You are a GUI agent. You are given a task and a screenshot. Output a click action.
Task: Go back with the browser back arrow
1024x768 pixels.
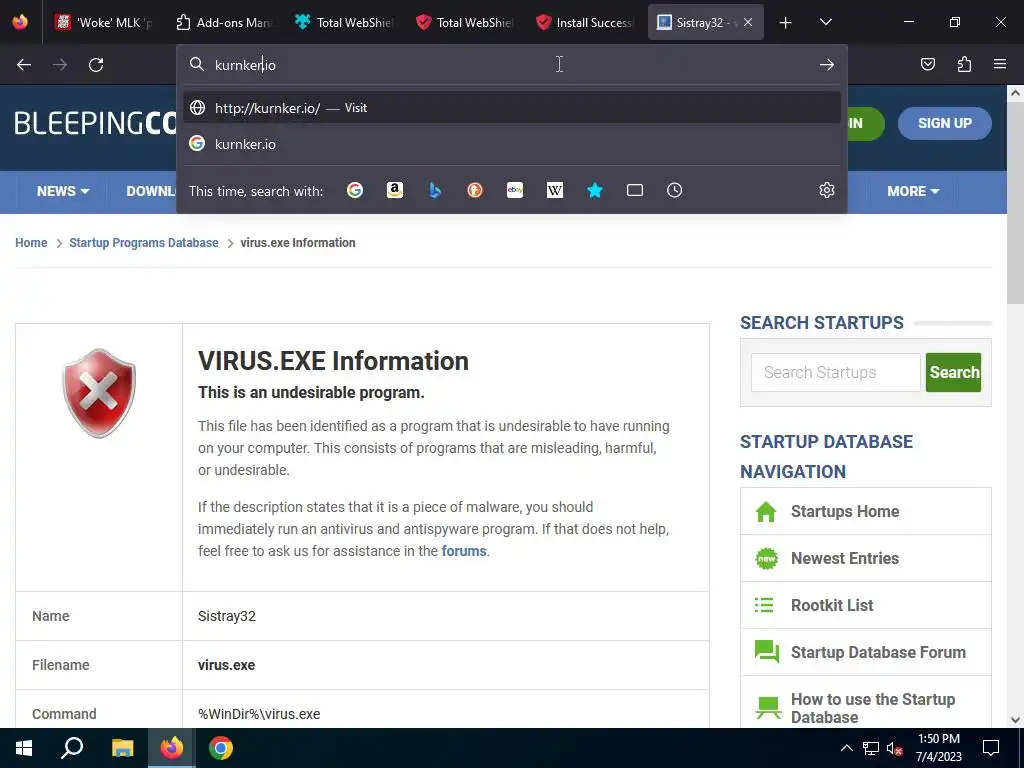pos(24,65)
